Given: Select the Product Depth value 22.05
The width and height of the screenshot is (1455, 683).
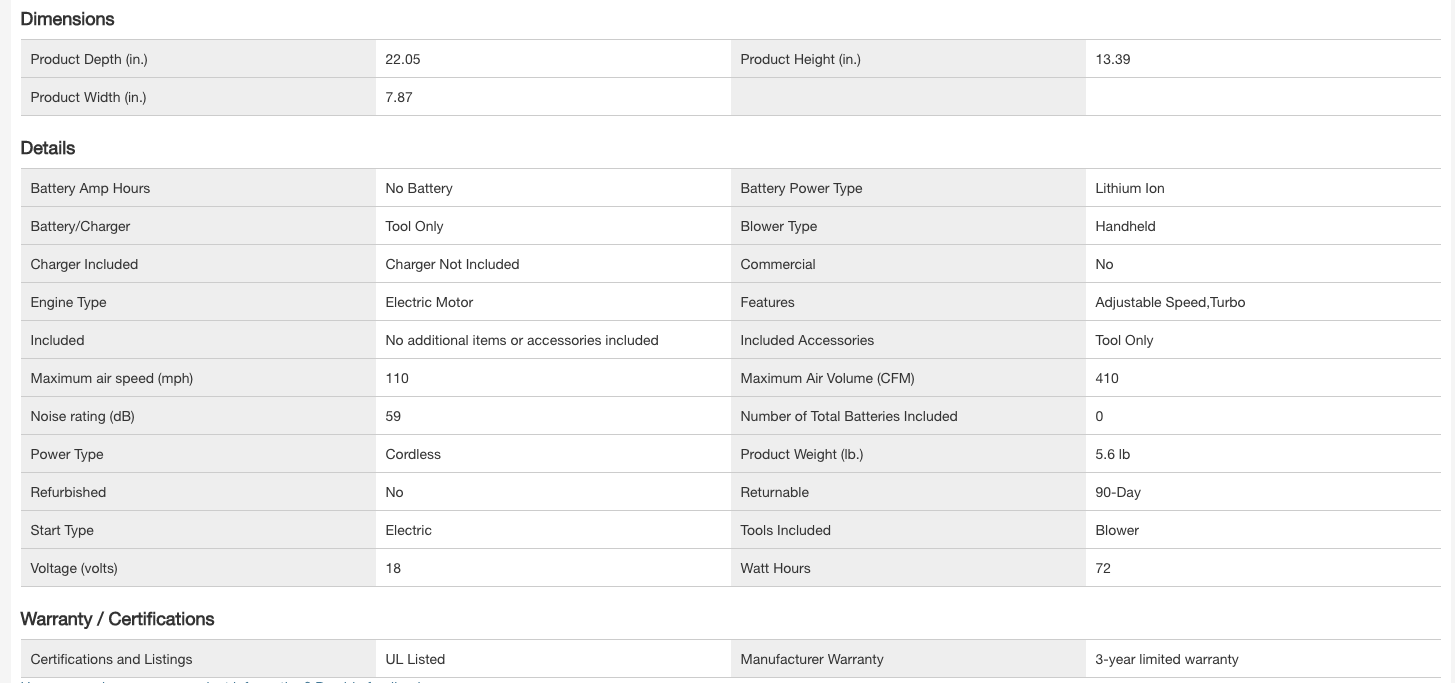Looking at the screenshot, I should (403, 59).
